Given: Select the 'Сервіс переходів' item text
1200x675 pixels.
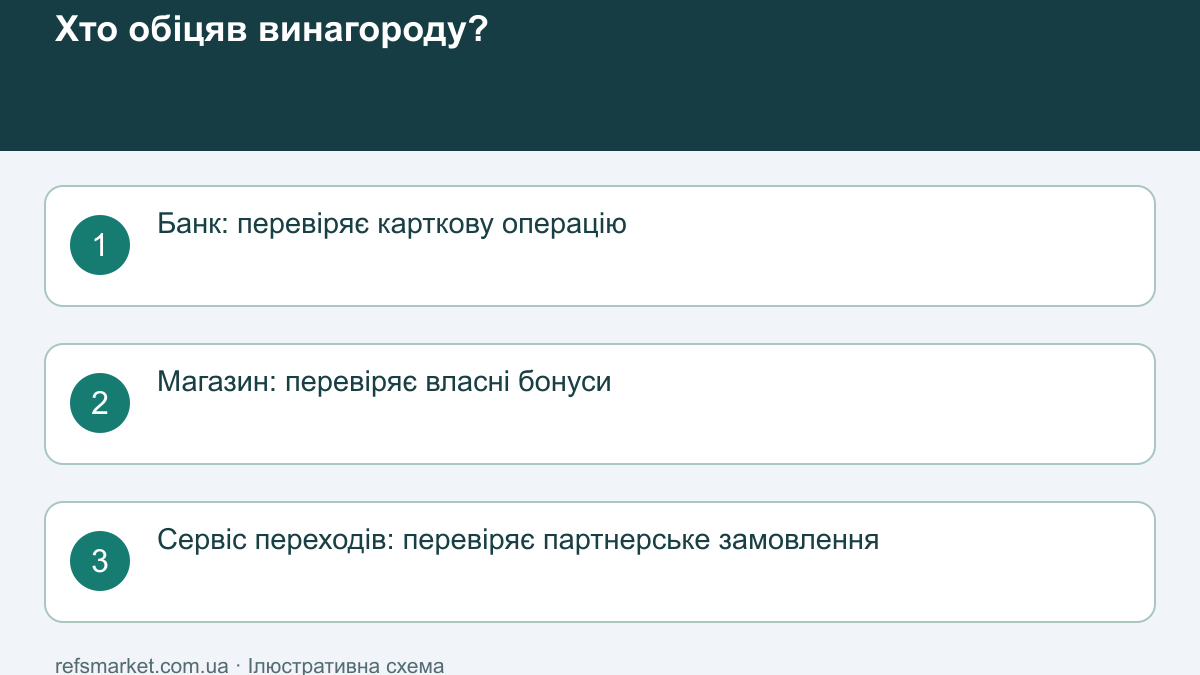Looking at the screenshot, I should click(x=518, y=540).
